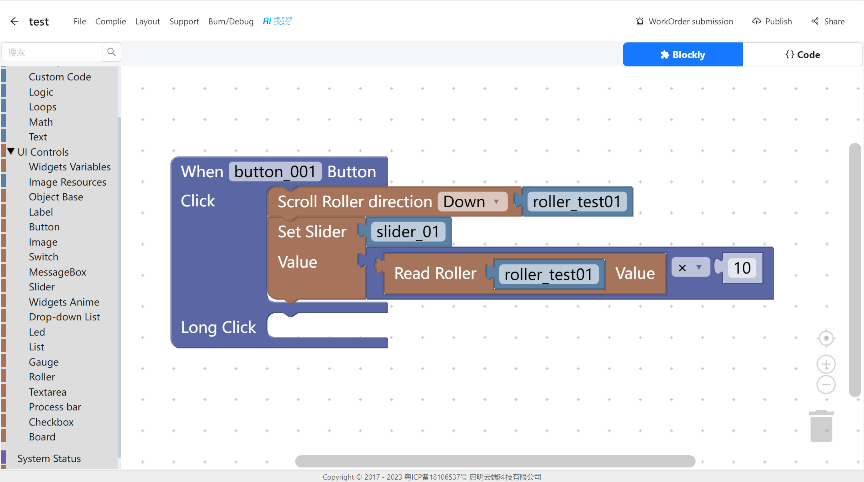Click the vertical workspace scrollbar

coord(855,270)
